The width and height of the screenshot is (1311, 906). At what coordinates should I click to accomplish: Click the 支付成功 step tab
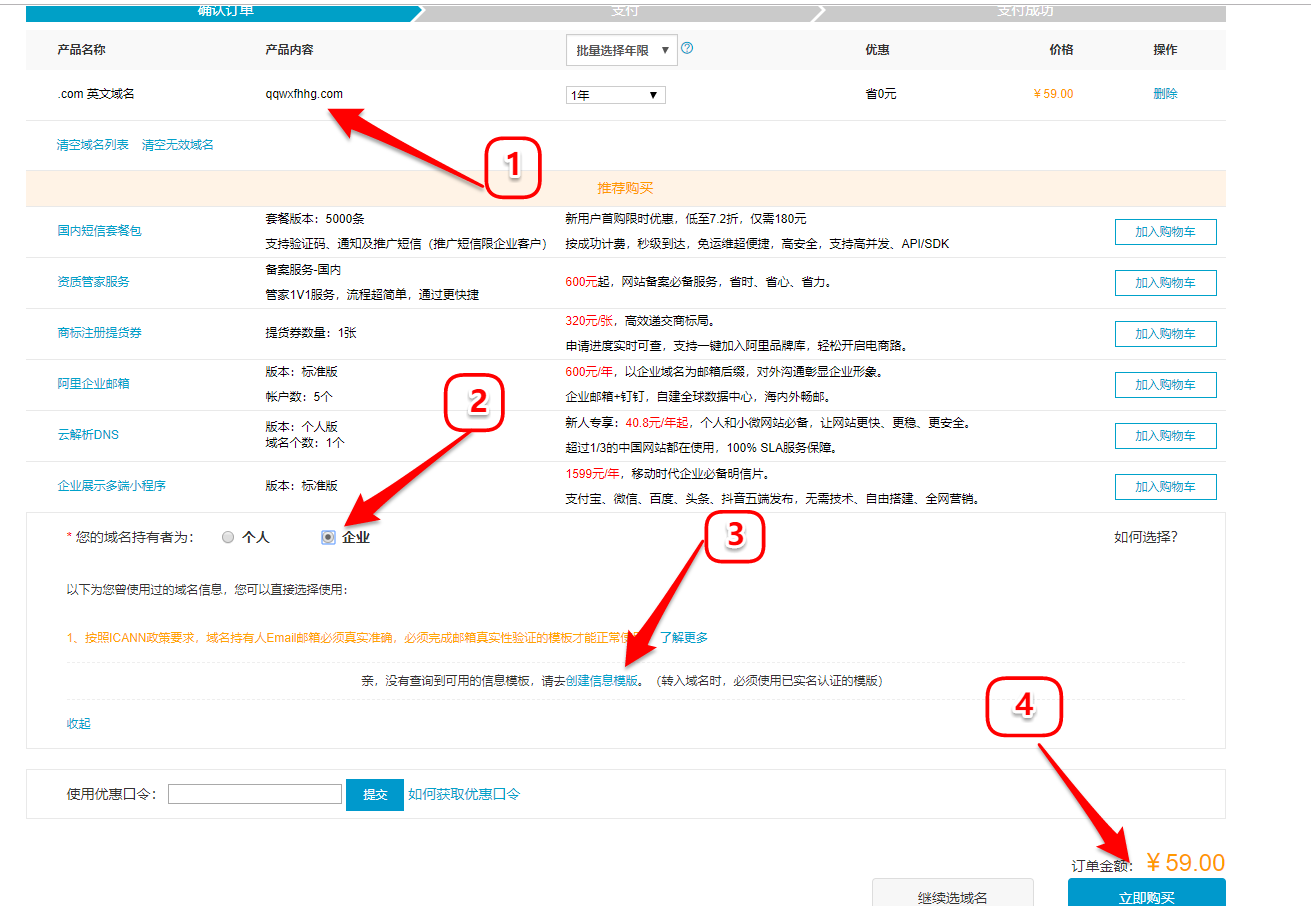1025,12
